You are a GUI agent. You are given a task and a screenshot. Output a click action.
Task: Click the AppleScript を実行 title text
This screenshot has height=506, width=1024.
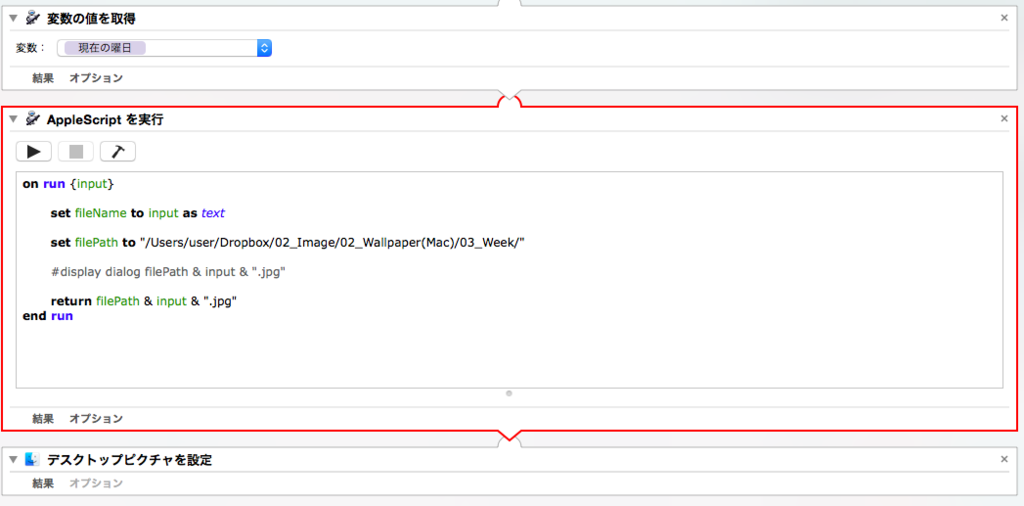coord(105,119)
